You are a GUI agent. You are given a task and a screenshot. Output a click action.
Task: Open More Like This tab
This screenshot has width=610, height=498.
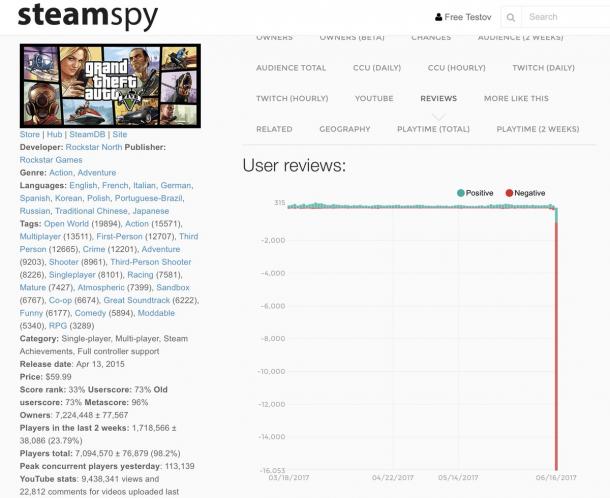pos(516,98)
